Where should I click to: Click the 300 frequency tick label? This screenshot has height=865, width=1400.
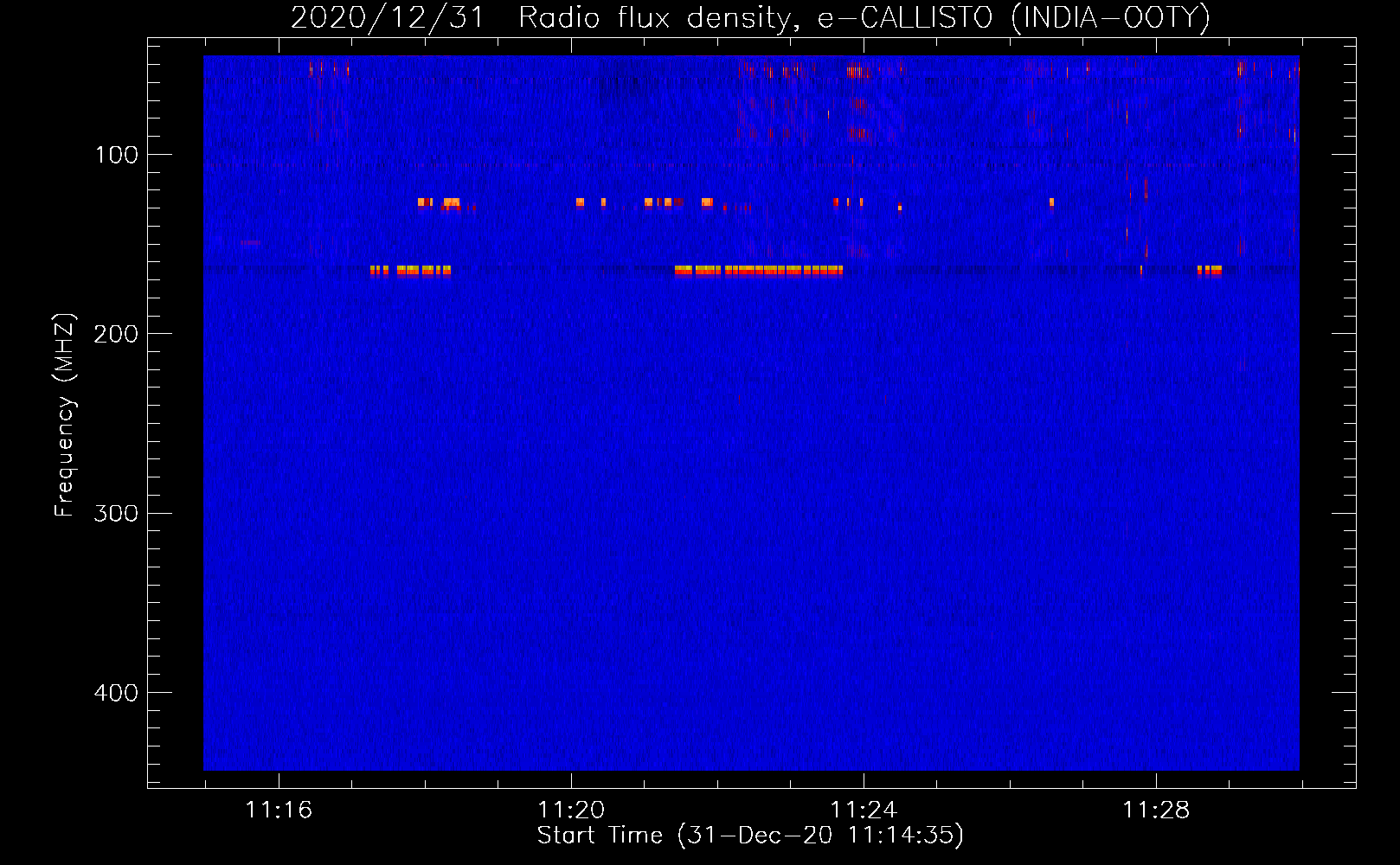pyautogui.click(x=117, y=514)
